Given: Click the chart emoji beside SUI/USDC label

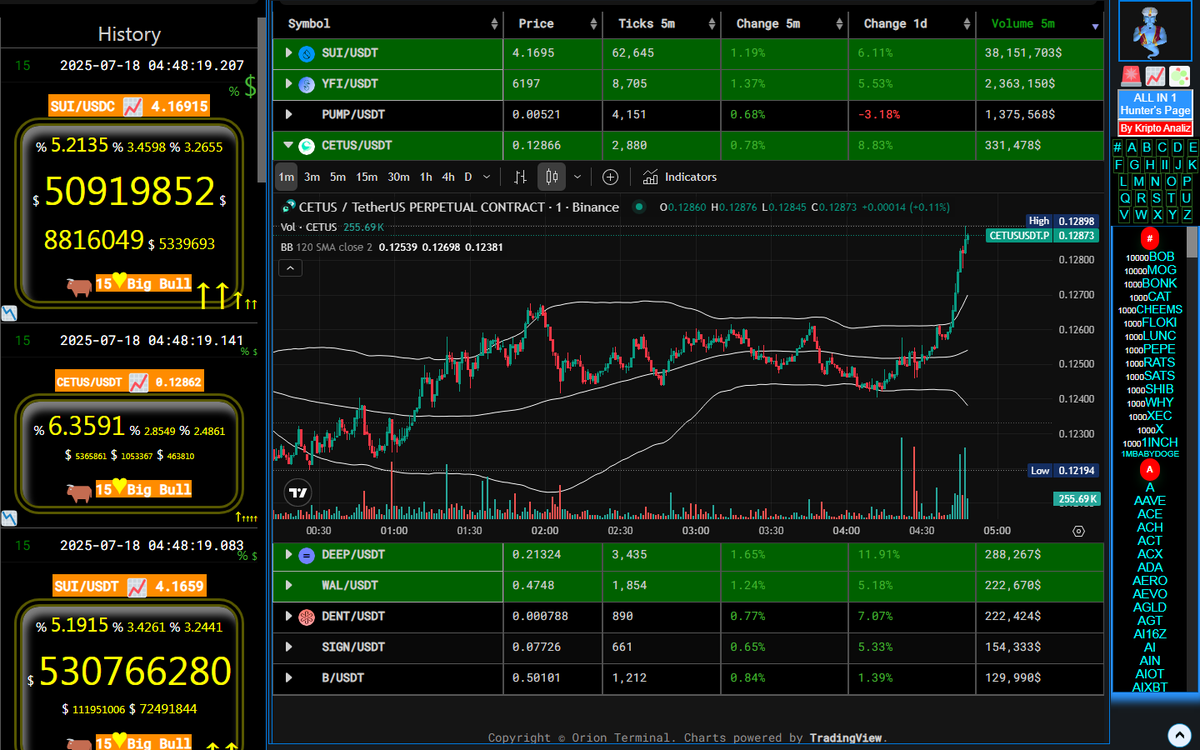Looking at the screenshot, I should [134, 106].
